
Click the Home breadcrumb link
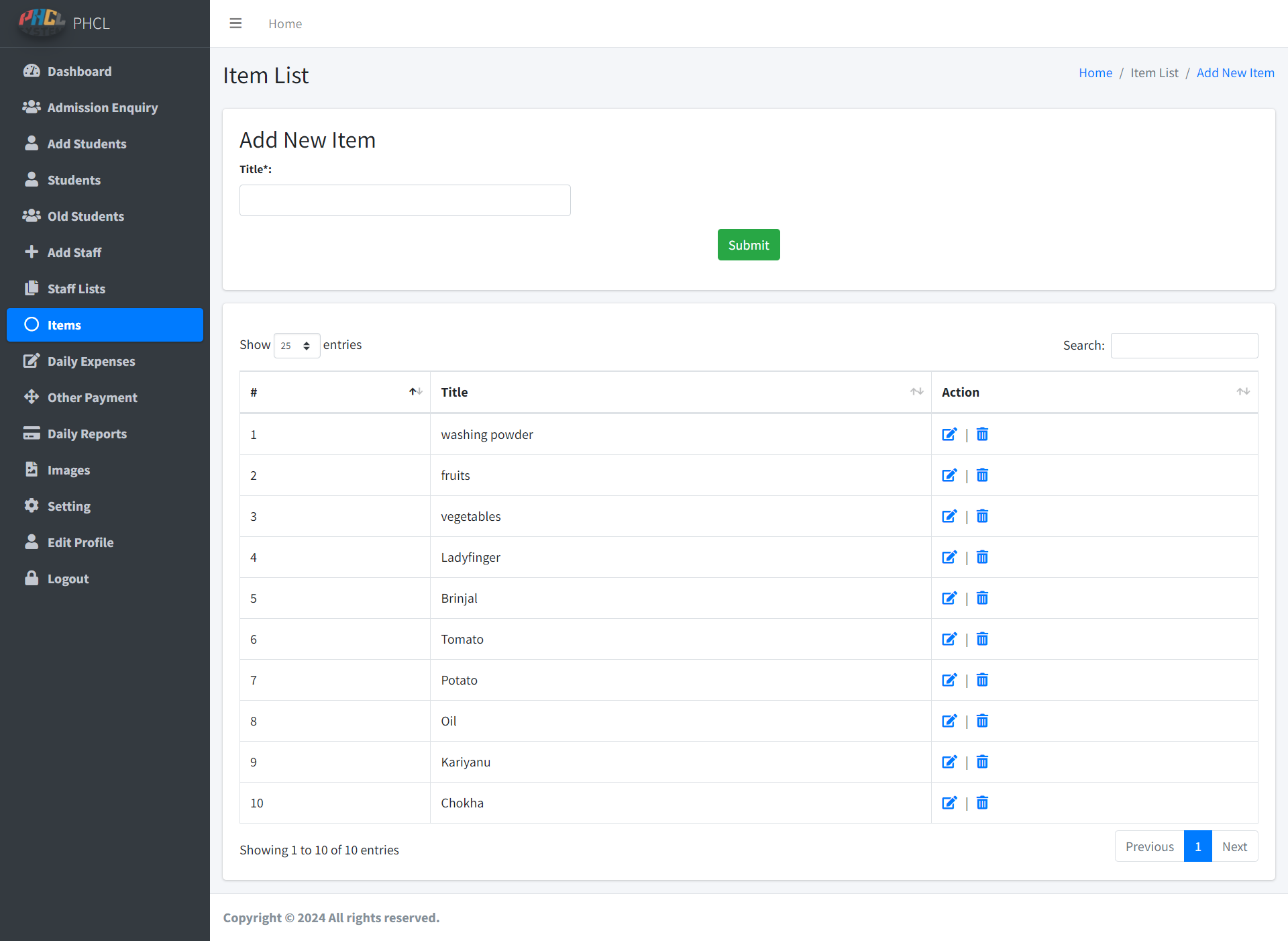click(x=1095, y=72)
